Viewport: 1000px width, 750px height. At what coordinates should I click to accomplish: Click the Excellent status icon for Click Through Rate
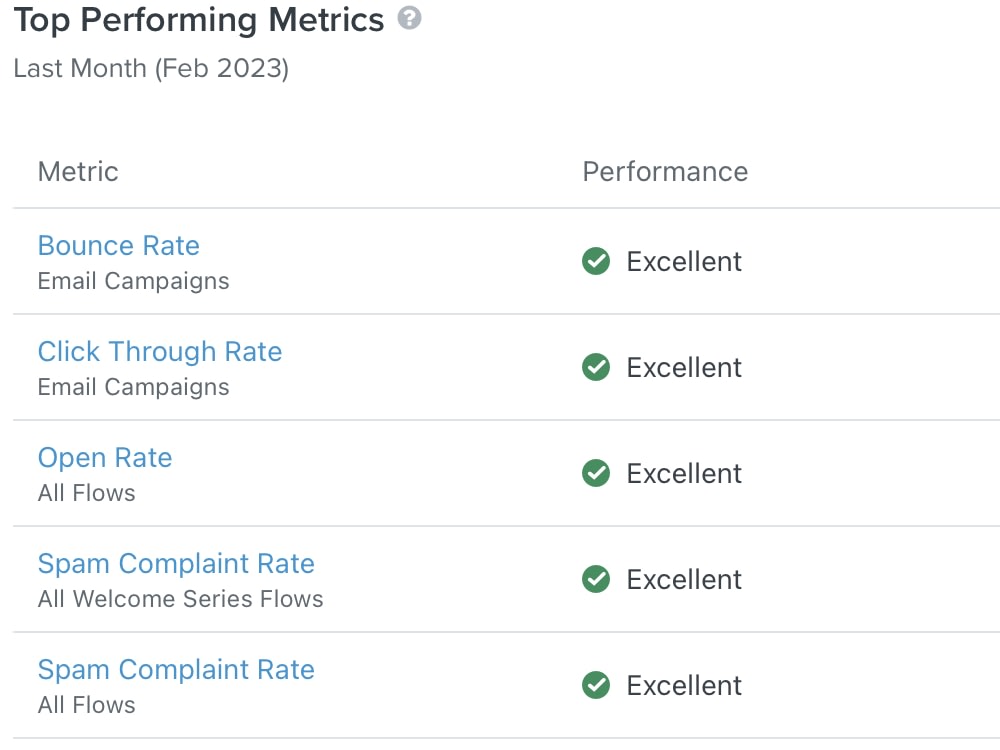[x=595, y=367]
